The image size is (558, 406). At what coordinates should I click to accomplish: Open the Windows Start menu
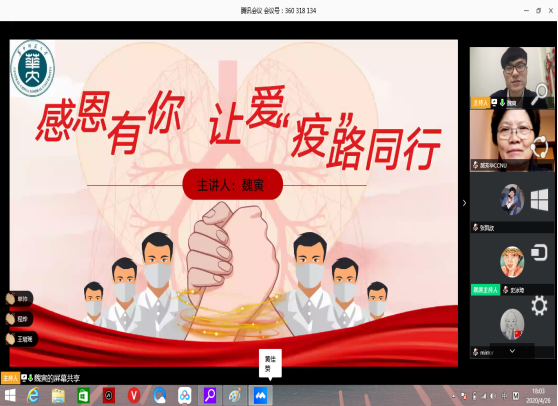[x=10, y=395]
